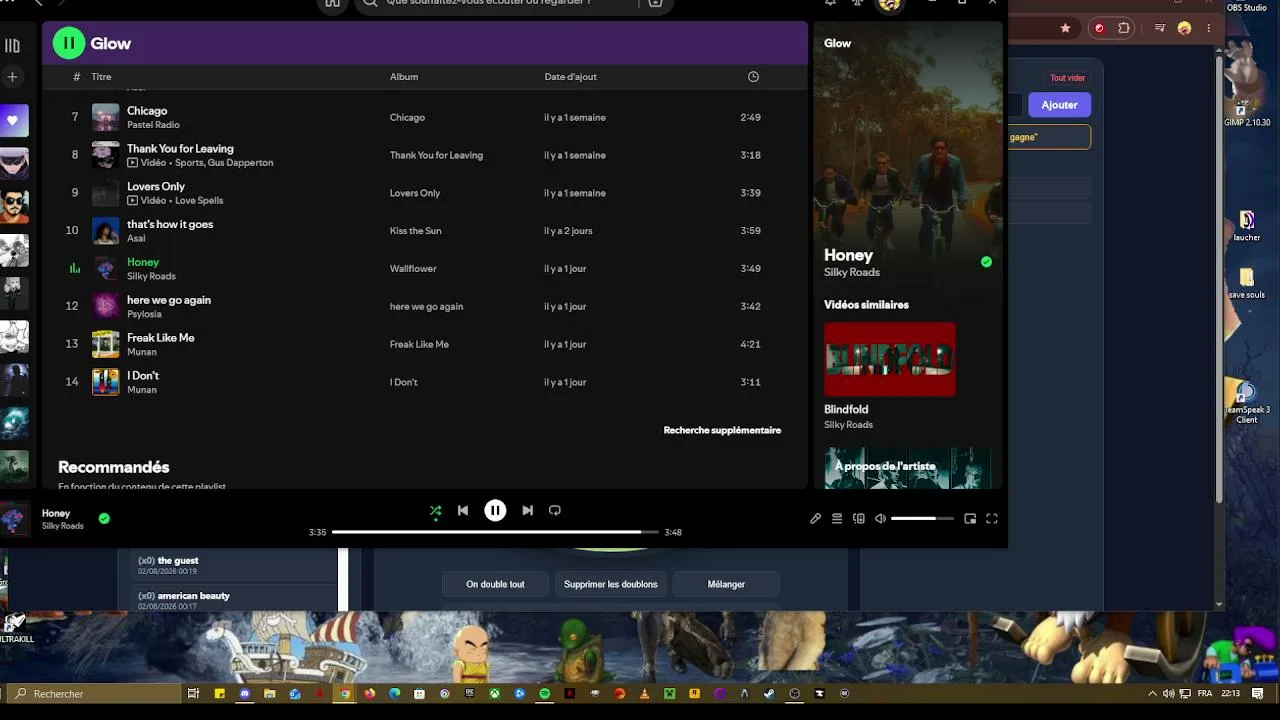This screenshot has width=1280, height=720.
Task: Sort the playlist by Album column
Action: (404, 77)
